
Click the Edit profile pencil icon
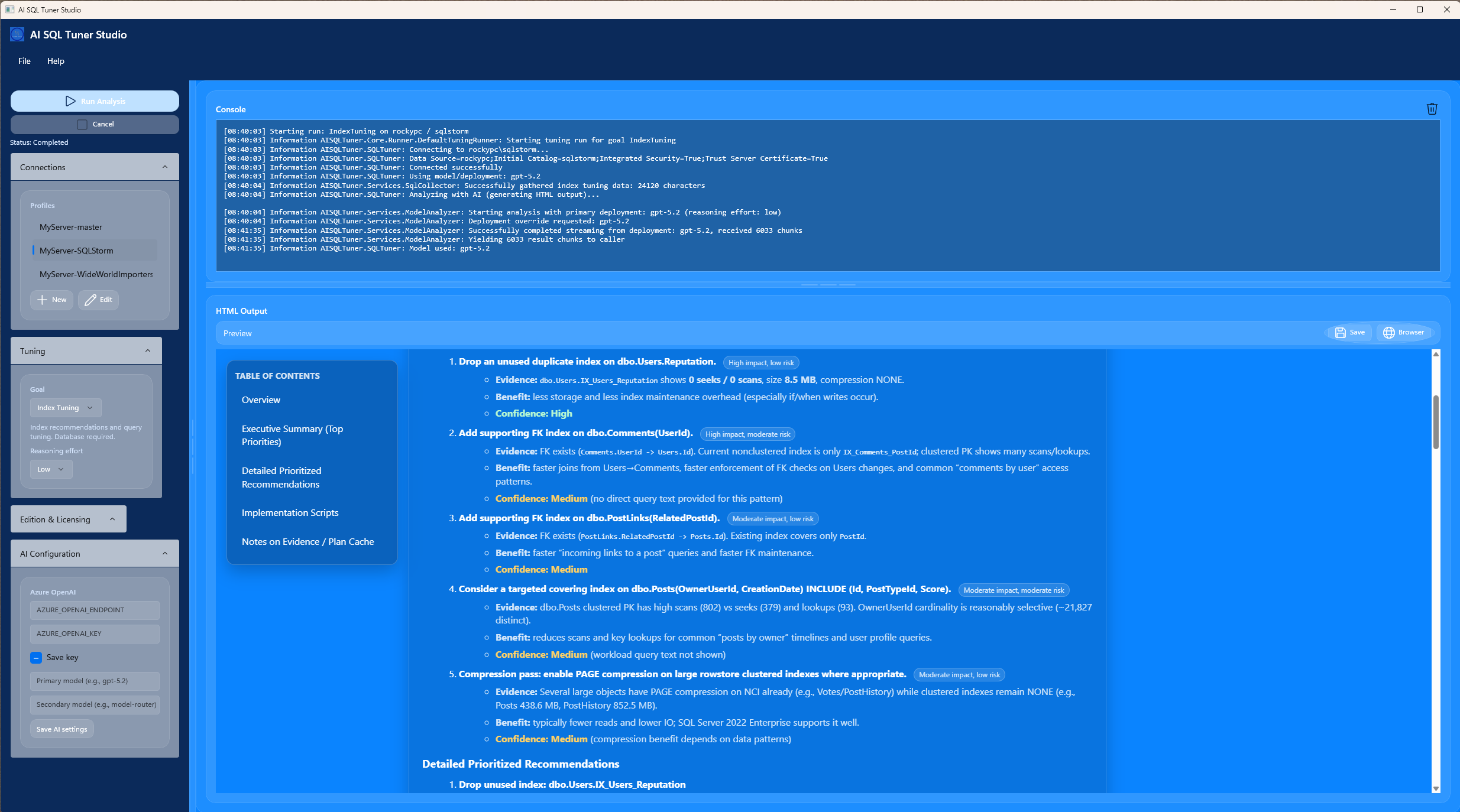90,300
